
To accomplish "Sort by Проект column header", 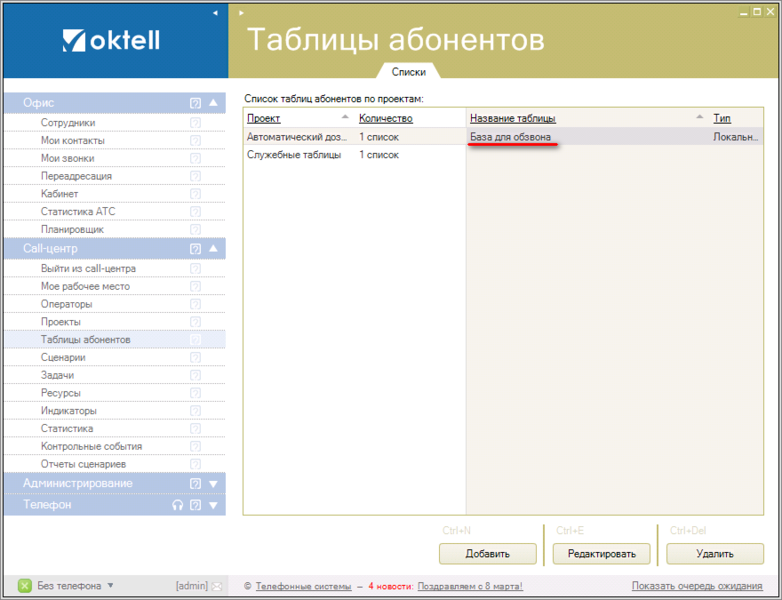I will click(x=263, y=119).
